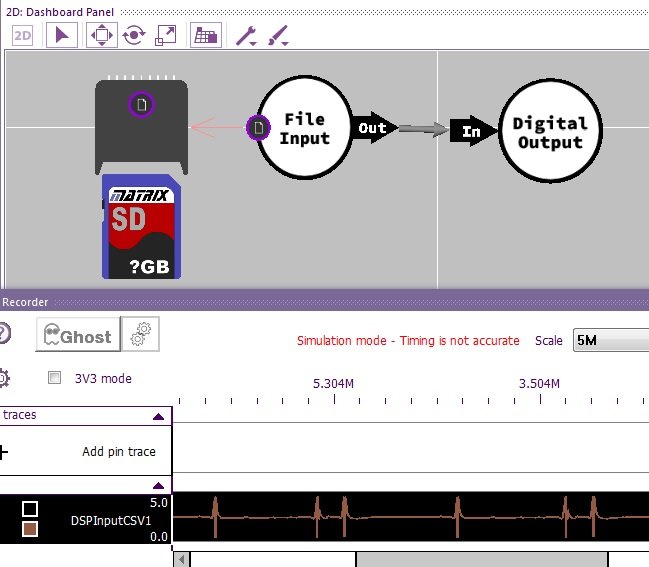Click the recorder horizontal scrollbar left arrow

click(x=181, y=558)
